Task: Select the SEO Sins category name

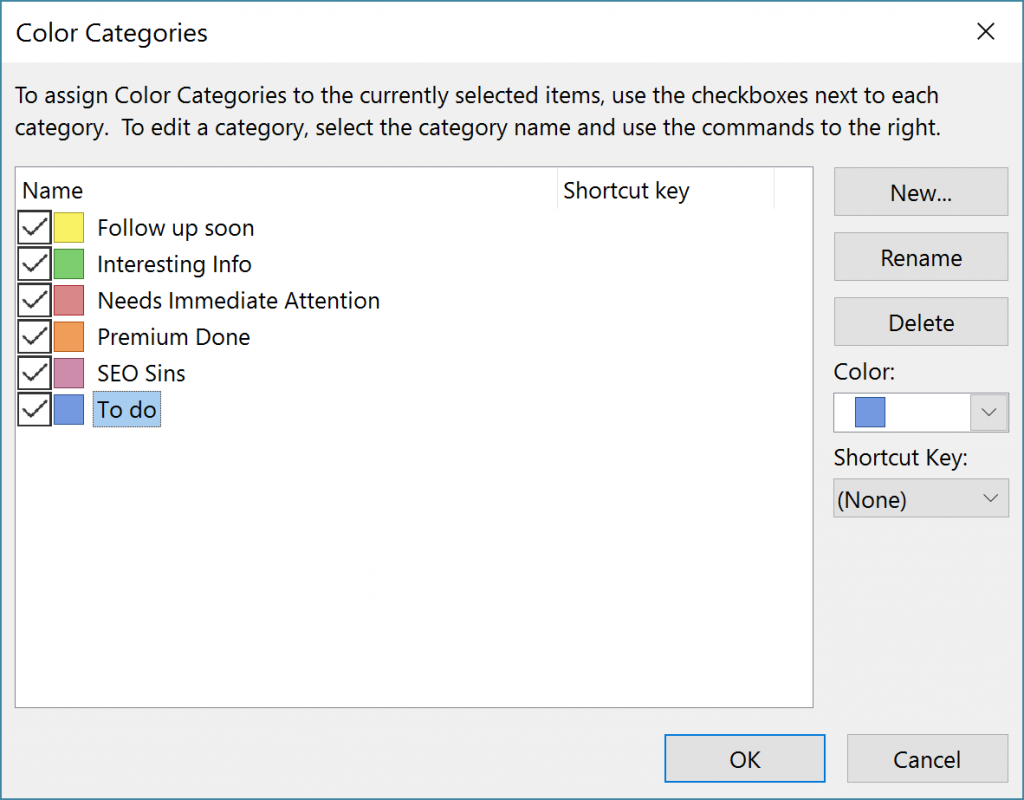Action: [141, 373]
